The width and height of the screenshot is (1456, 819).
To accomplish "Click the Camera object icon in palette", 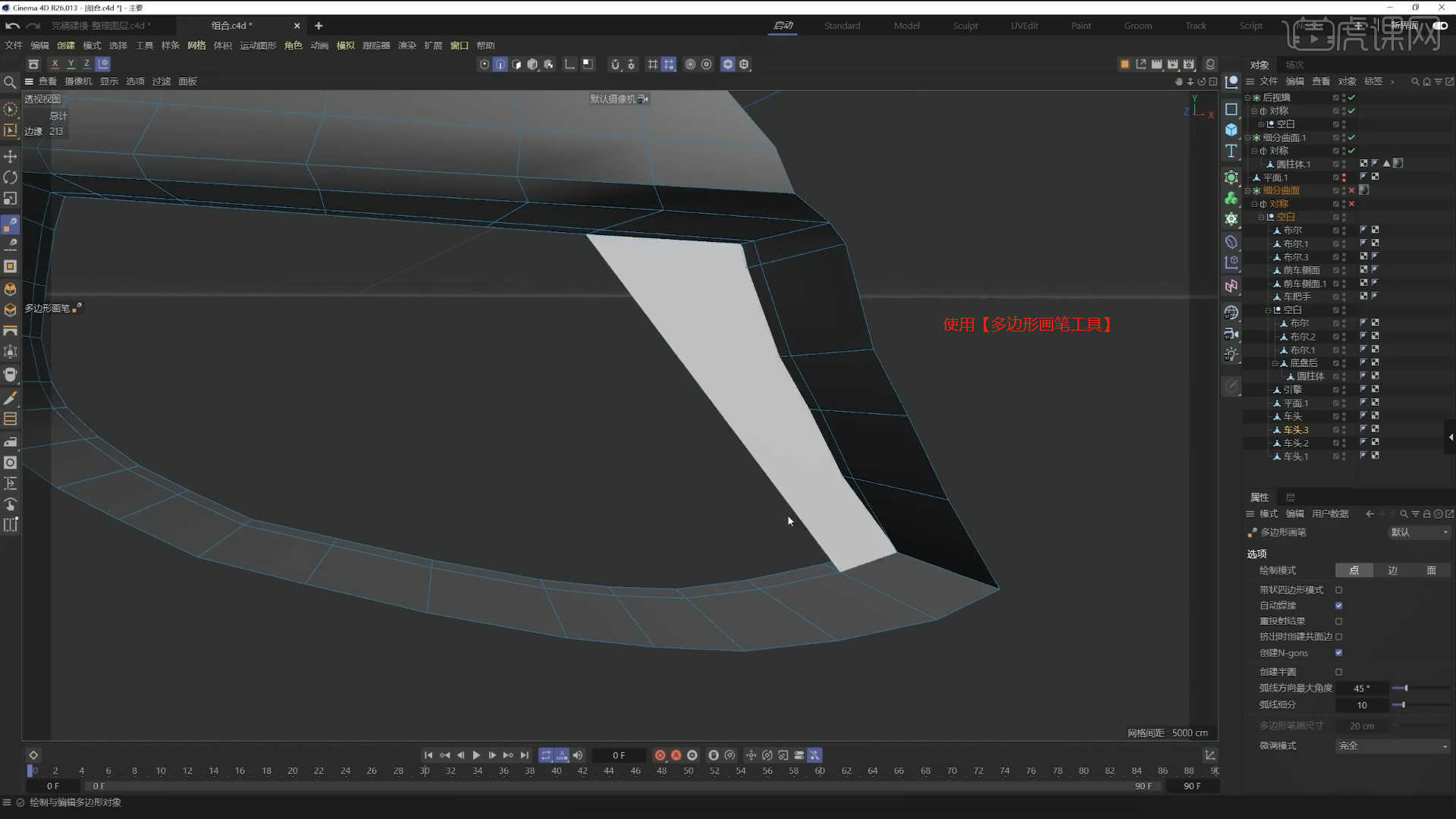I will (1232, 334).
